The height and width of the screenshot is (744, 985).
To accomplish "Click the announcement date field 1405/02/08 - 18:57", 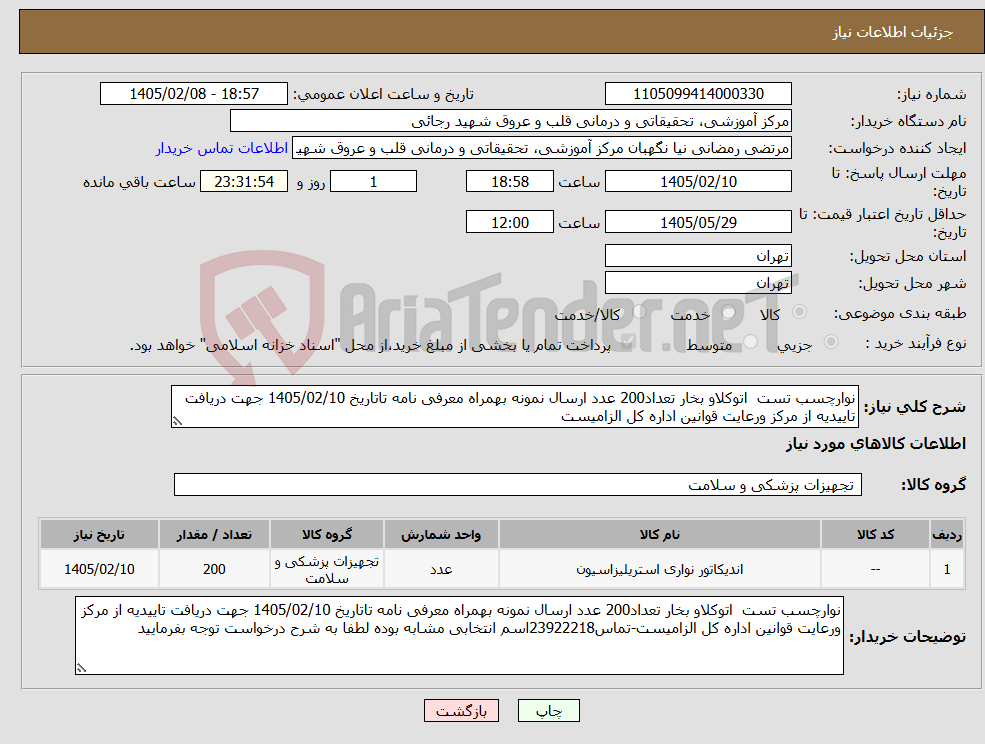I will pos(193,94).
